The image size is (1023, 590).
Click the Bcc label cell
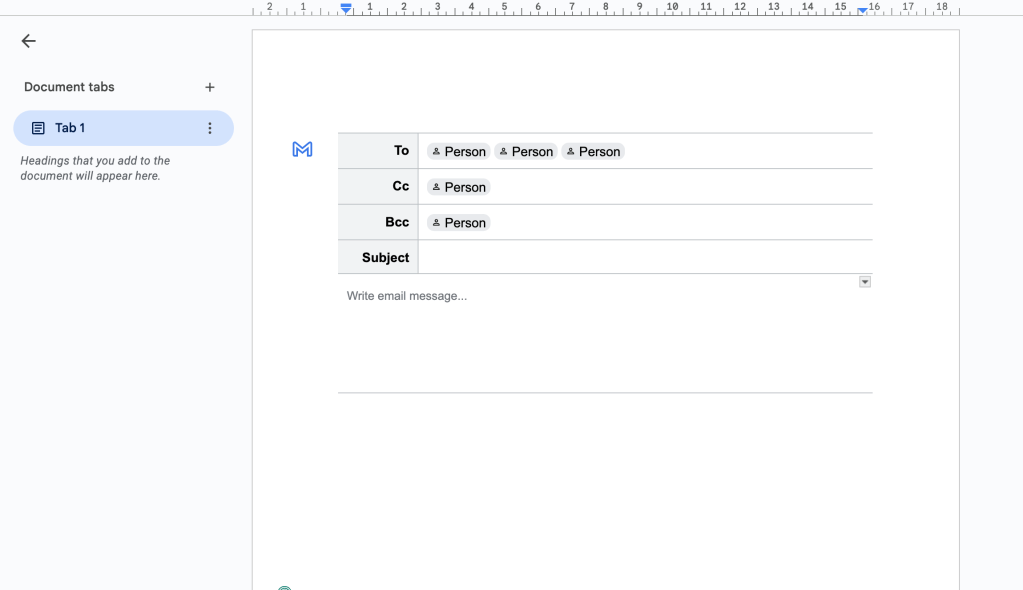point(379,222)
